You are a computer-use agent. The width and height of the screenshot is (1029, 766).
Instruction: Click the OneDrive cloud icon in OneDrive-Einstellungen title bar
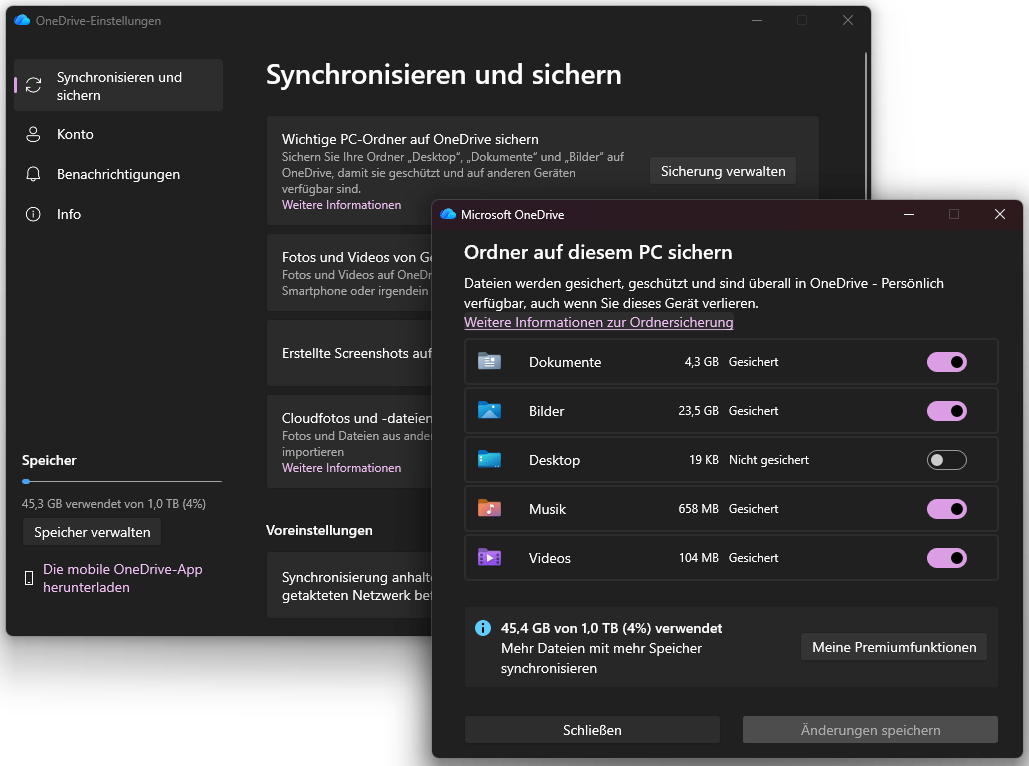(x=22, y=20)
